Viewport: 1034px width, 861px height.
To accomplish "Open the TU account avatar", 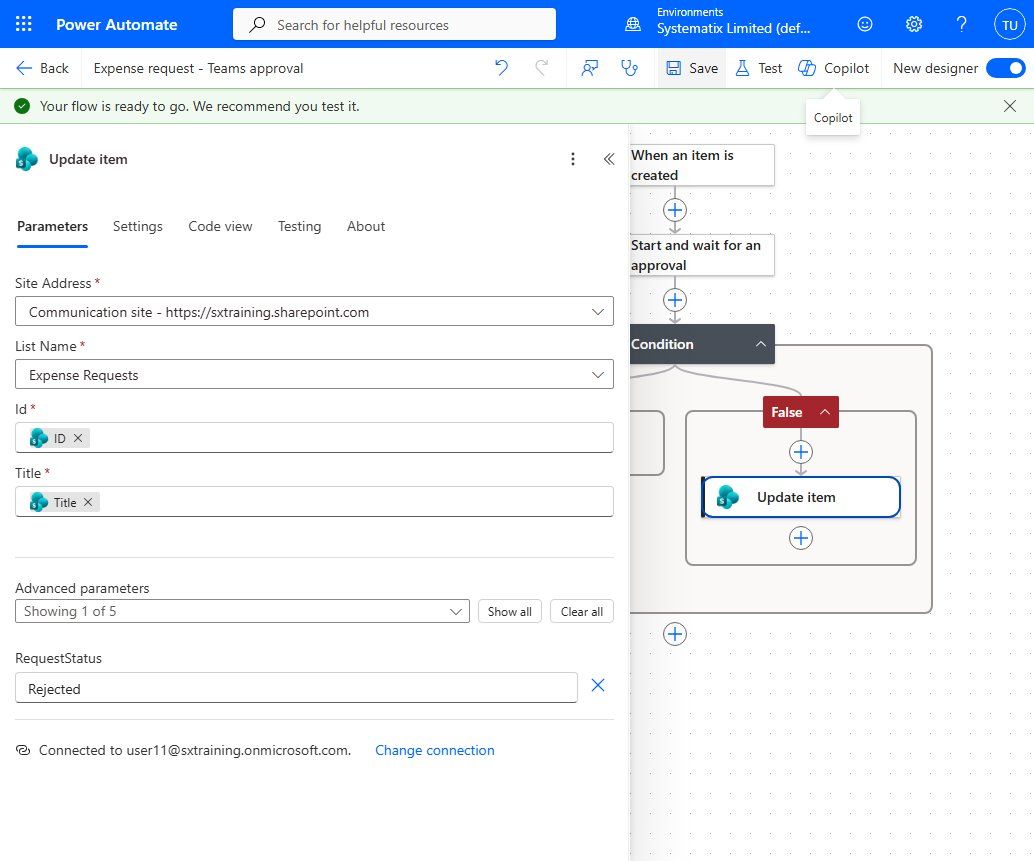I will 1010,24.
